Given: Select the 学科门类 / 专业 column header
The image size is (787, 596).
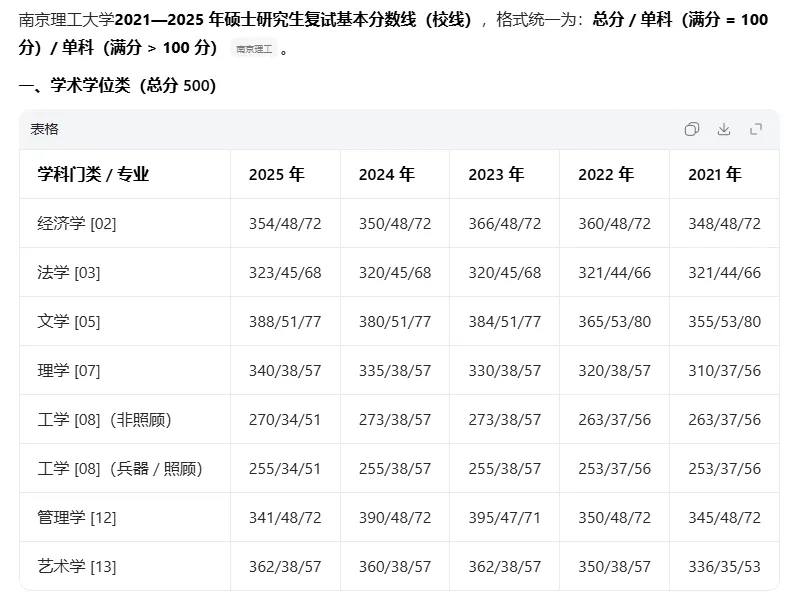Looking at the screenshot, I should 93,174.
